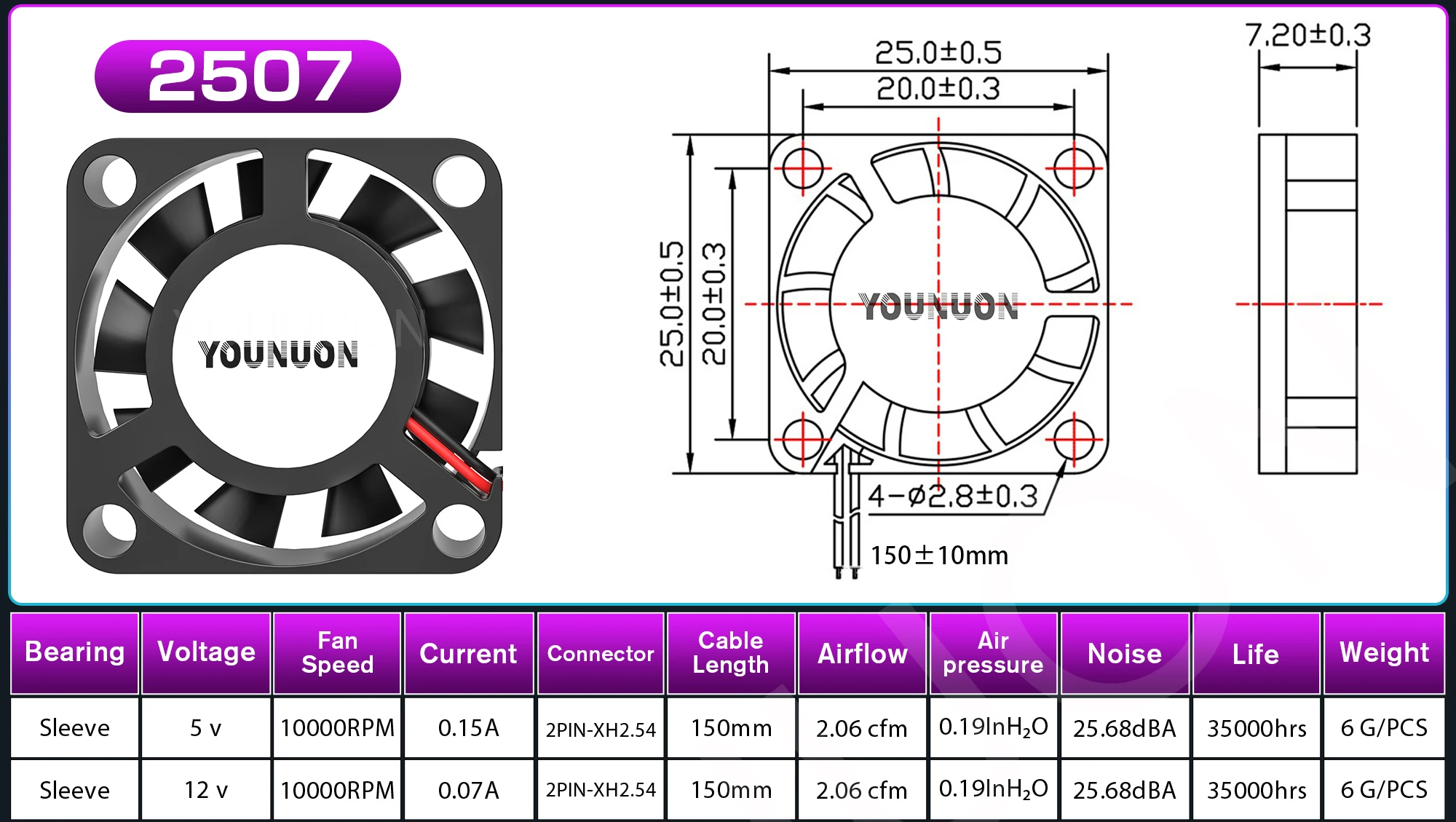
Task: Click the side-view profile drawing of fan
Action: pos(1307,304)
